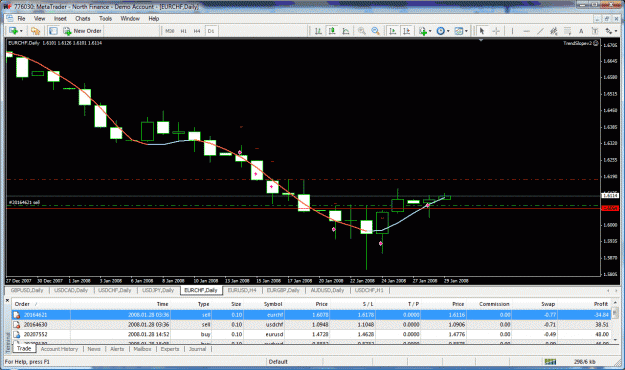
Task: Select order 20164630 usdchf row
Action: pos(311,325)
